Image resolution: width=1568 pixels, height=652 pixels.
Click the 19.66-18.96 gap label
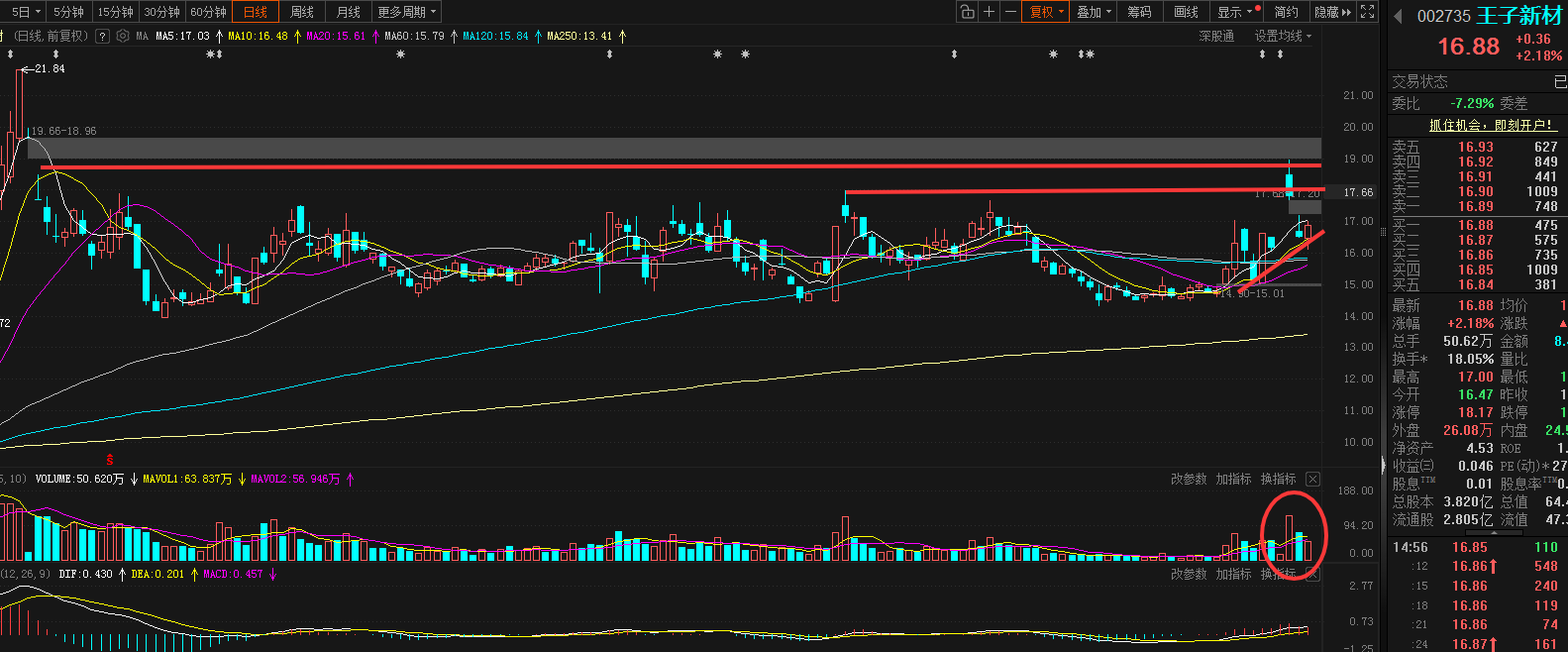[62, 131]
